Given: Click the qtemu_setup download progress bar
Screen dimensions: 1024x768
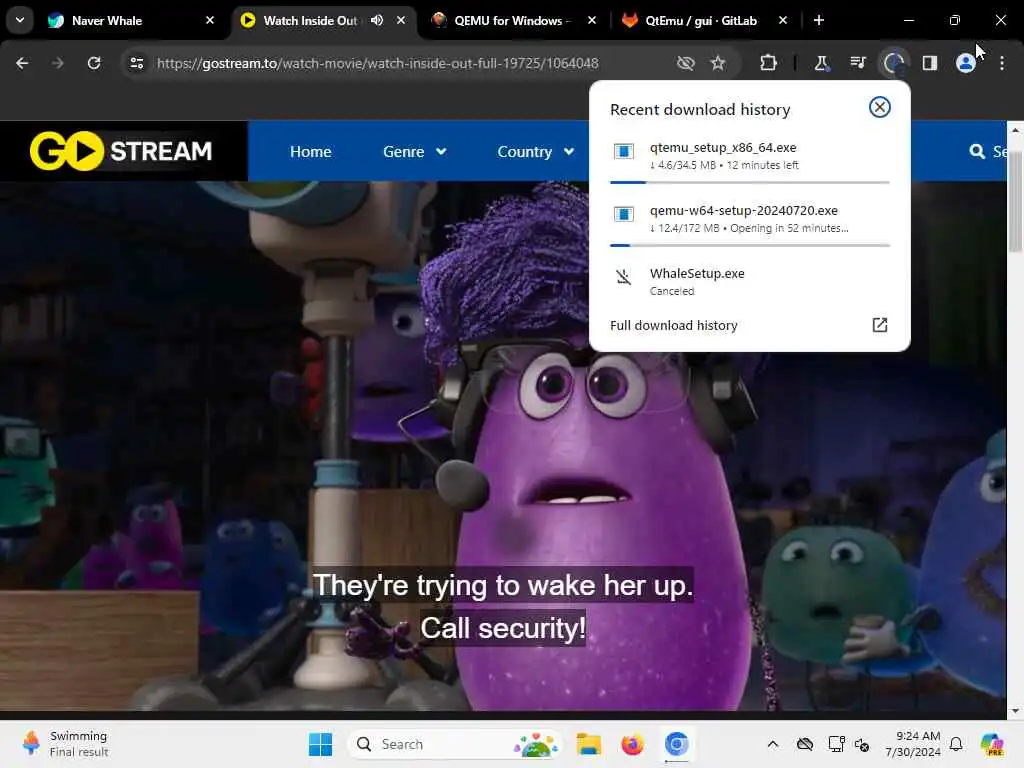Looking at the screenshot, I should [x=749, y=182].
